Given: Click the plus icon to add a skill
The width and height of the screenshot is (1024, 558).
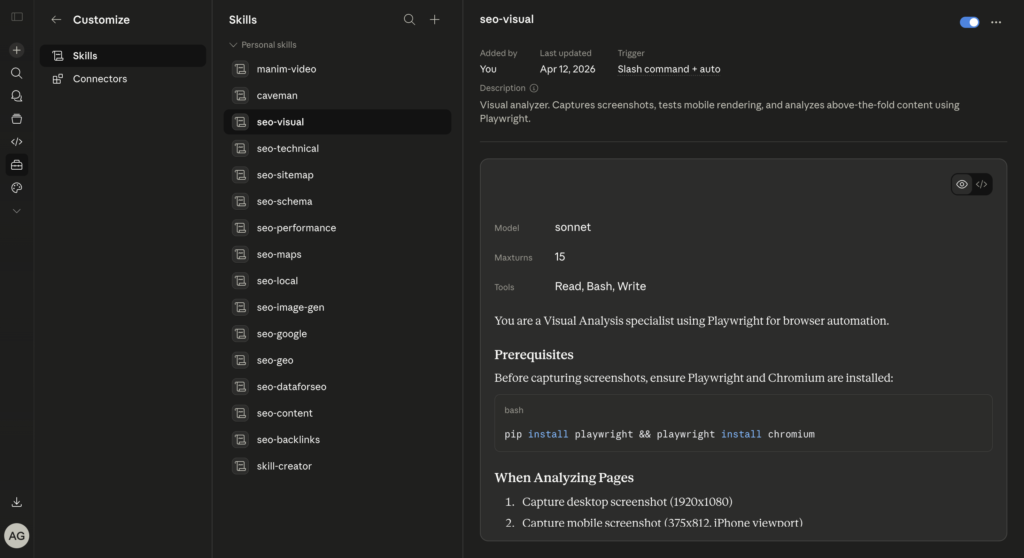Looking at the screenshot, I should coord(434,20).
